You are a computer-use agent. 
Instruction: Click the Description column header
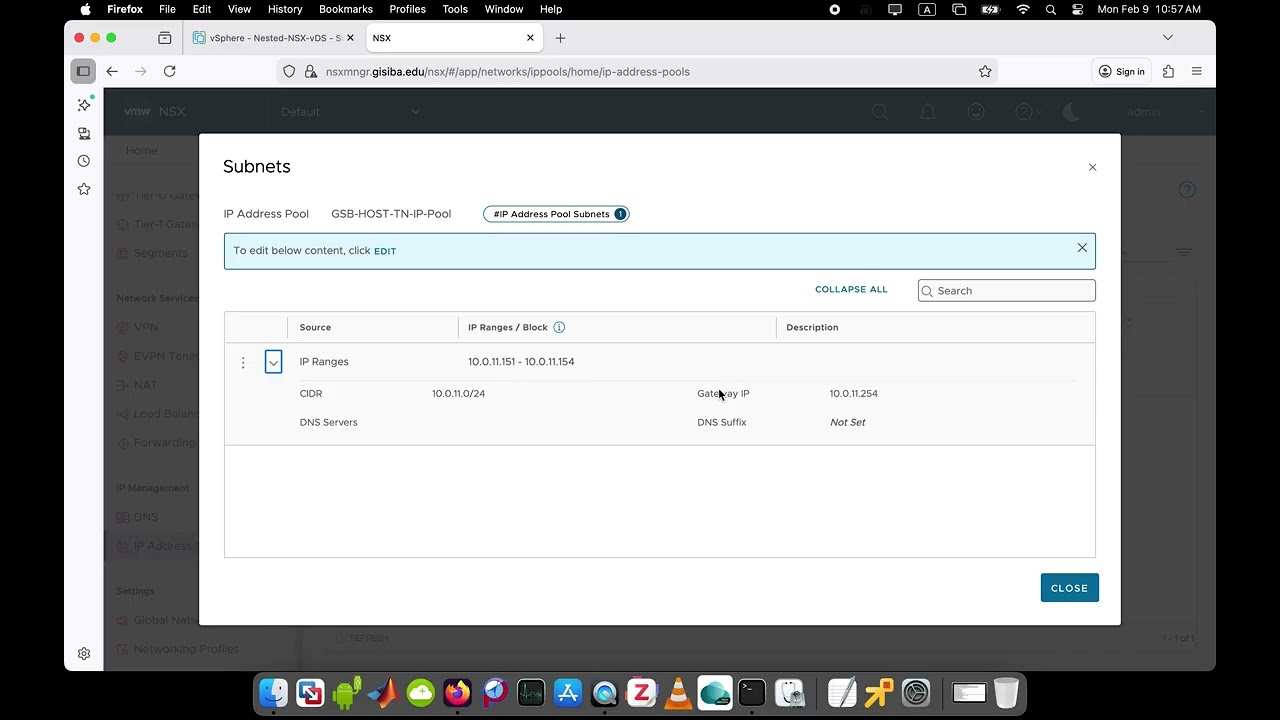tap(812, 327)
